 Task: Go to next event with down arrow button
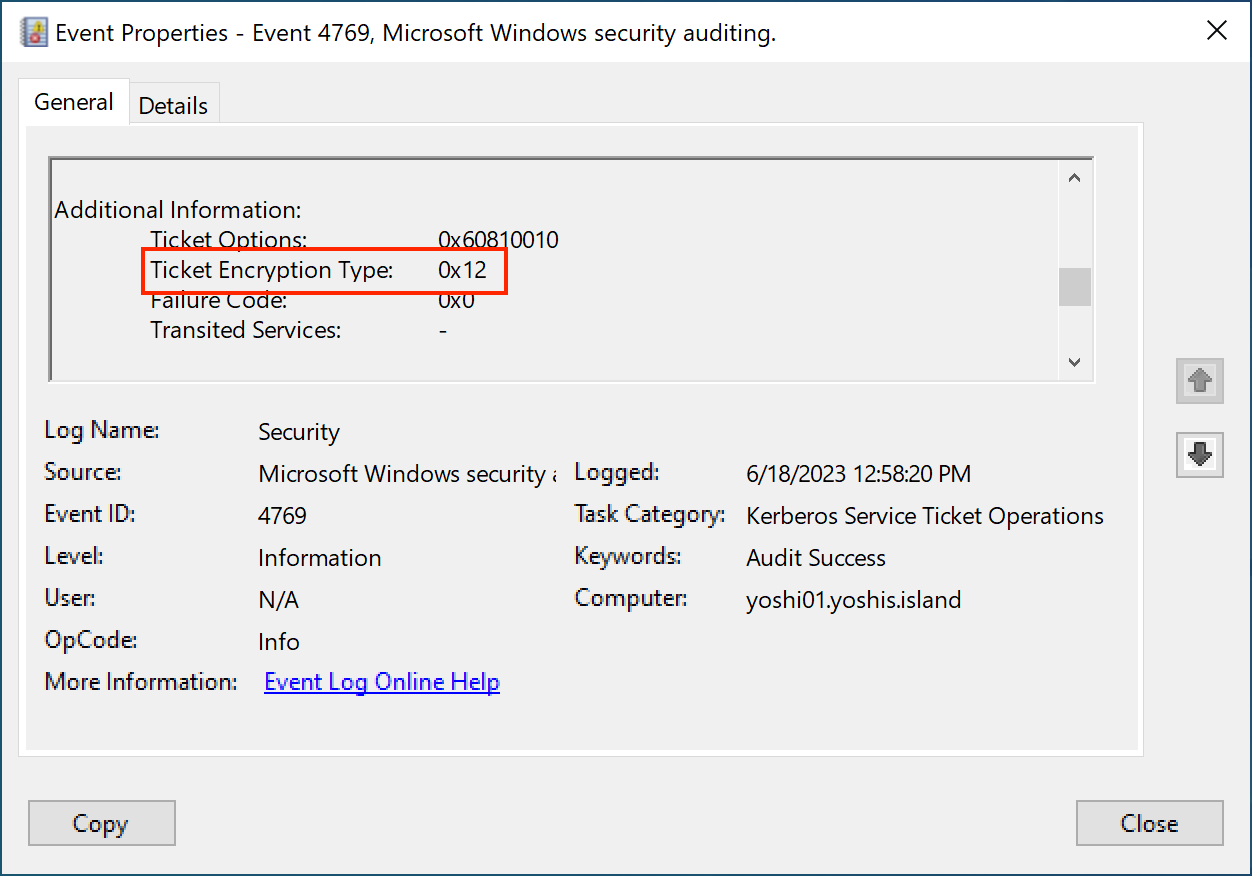point(1200,454)
